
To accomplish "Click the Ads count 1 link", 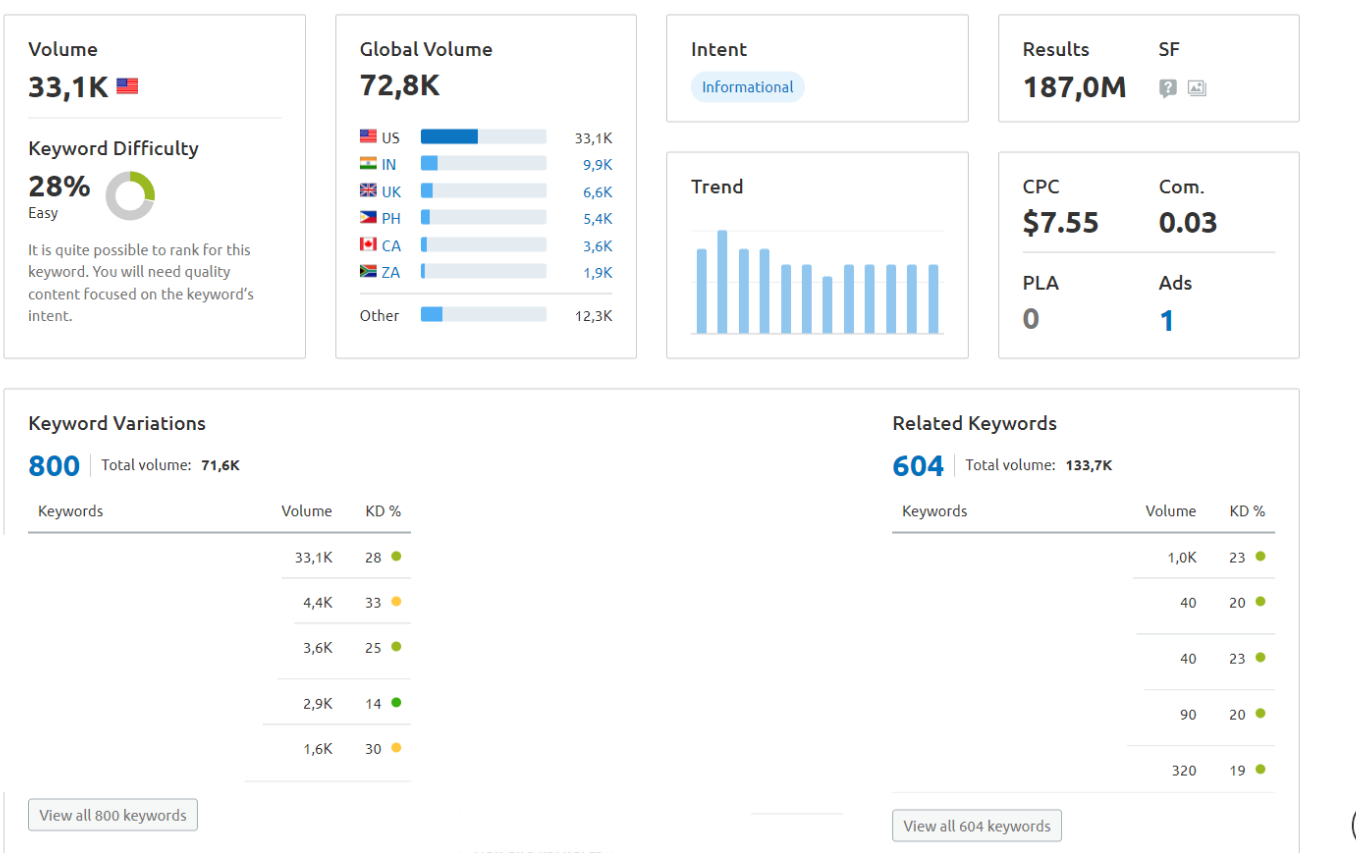I will click(1166, 320).
